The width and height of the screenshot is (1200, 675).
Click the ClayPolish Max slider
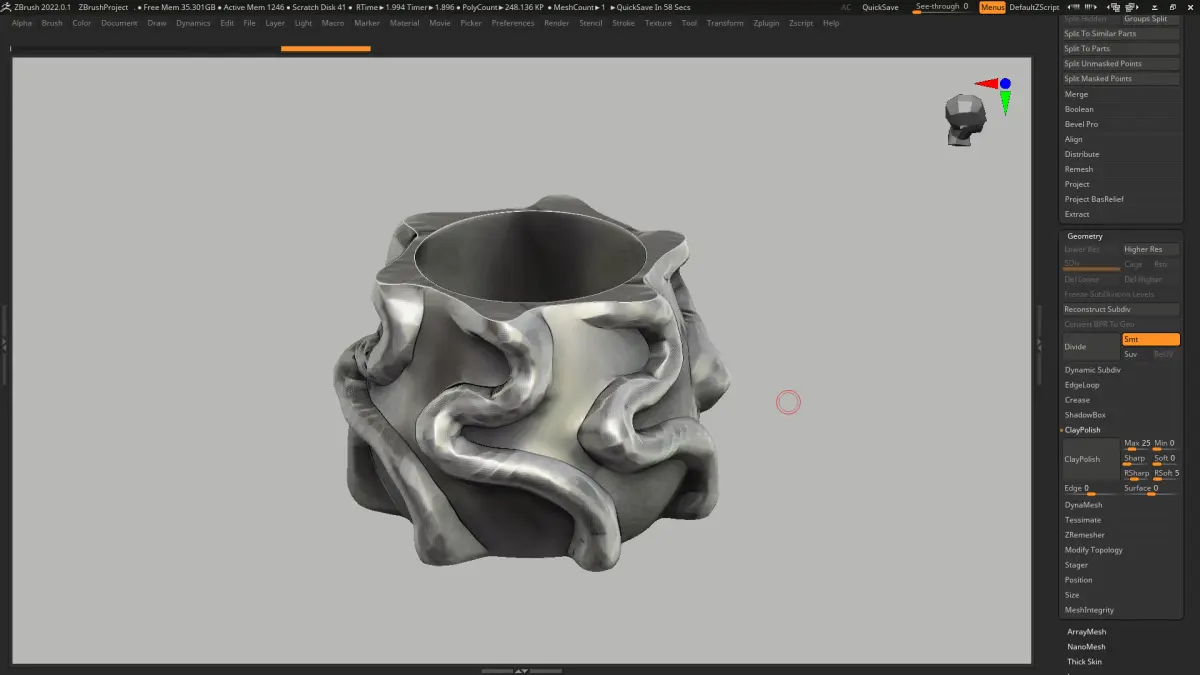tap(1136, 445)
